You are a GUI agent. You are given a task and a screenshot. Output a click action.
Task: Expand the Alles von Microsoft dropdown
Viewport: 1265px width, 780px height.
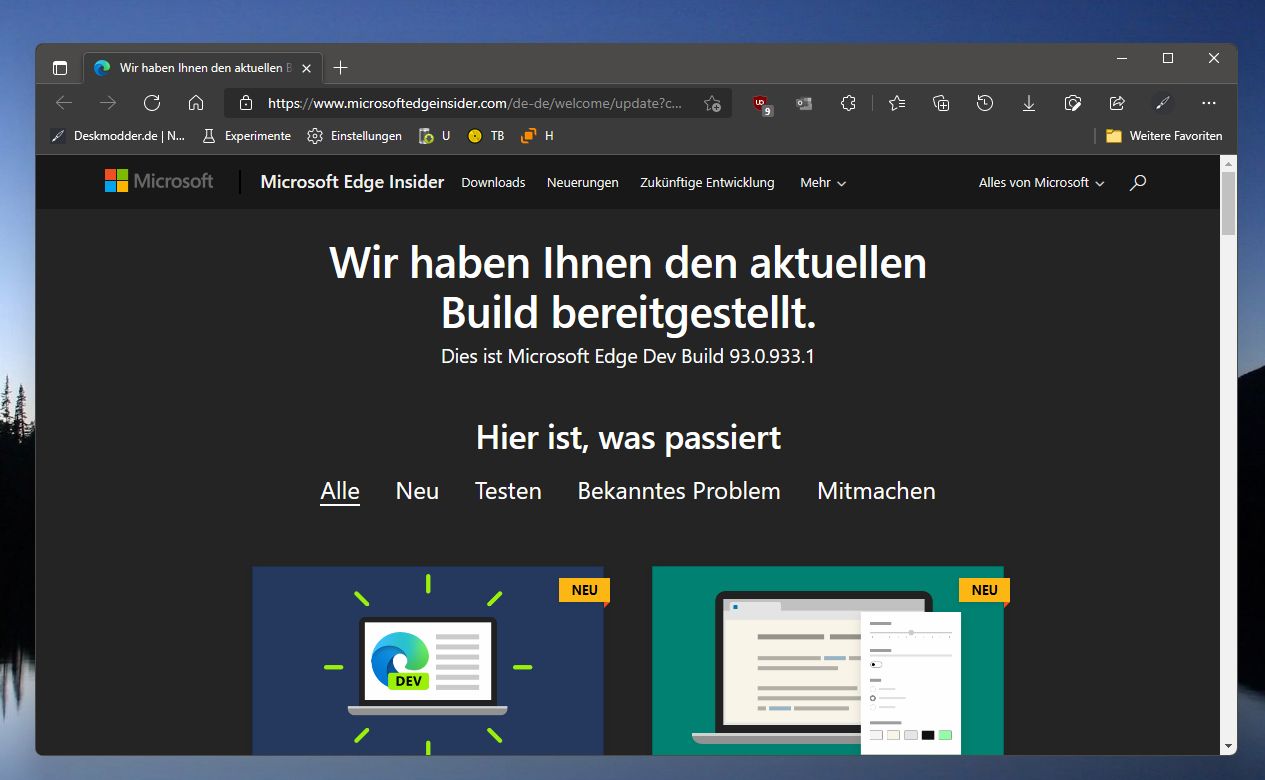point(1042,183)
